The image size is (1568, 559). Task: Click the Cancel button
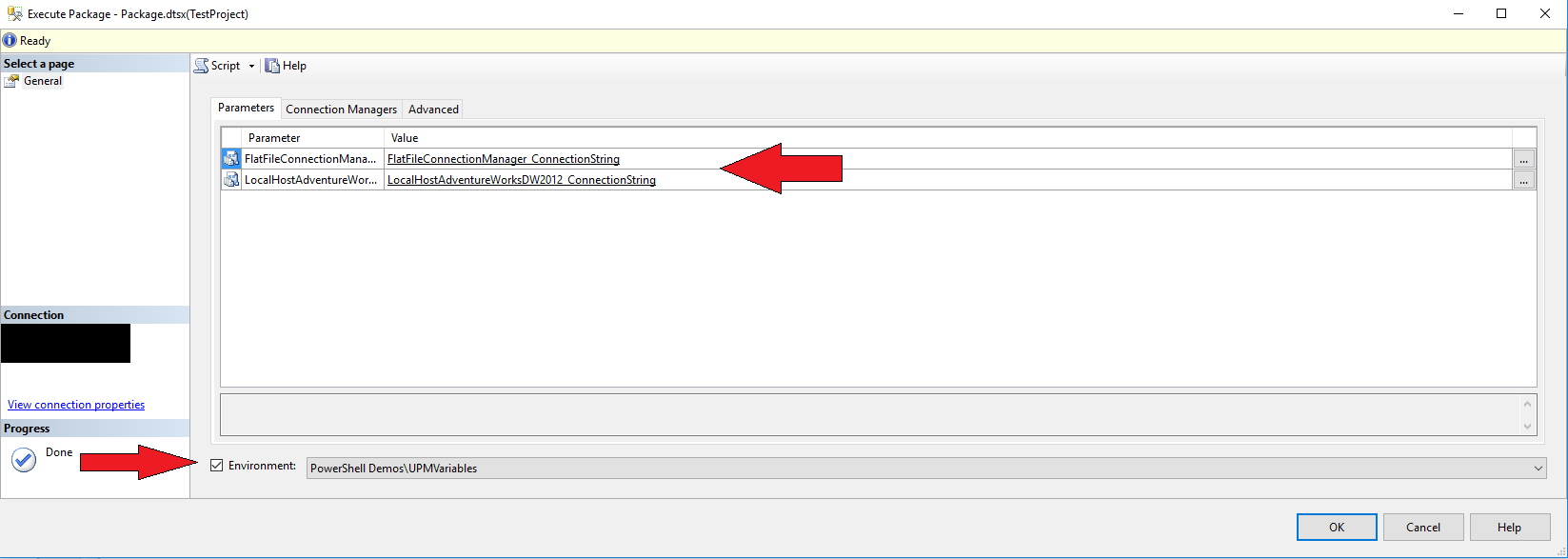1422,528
